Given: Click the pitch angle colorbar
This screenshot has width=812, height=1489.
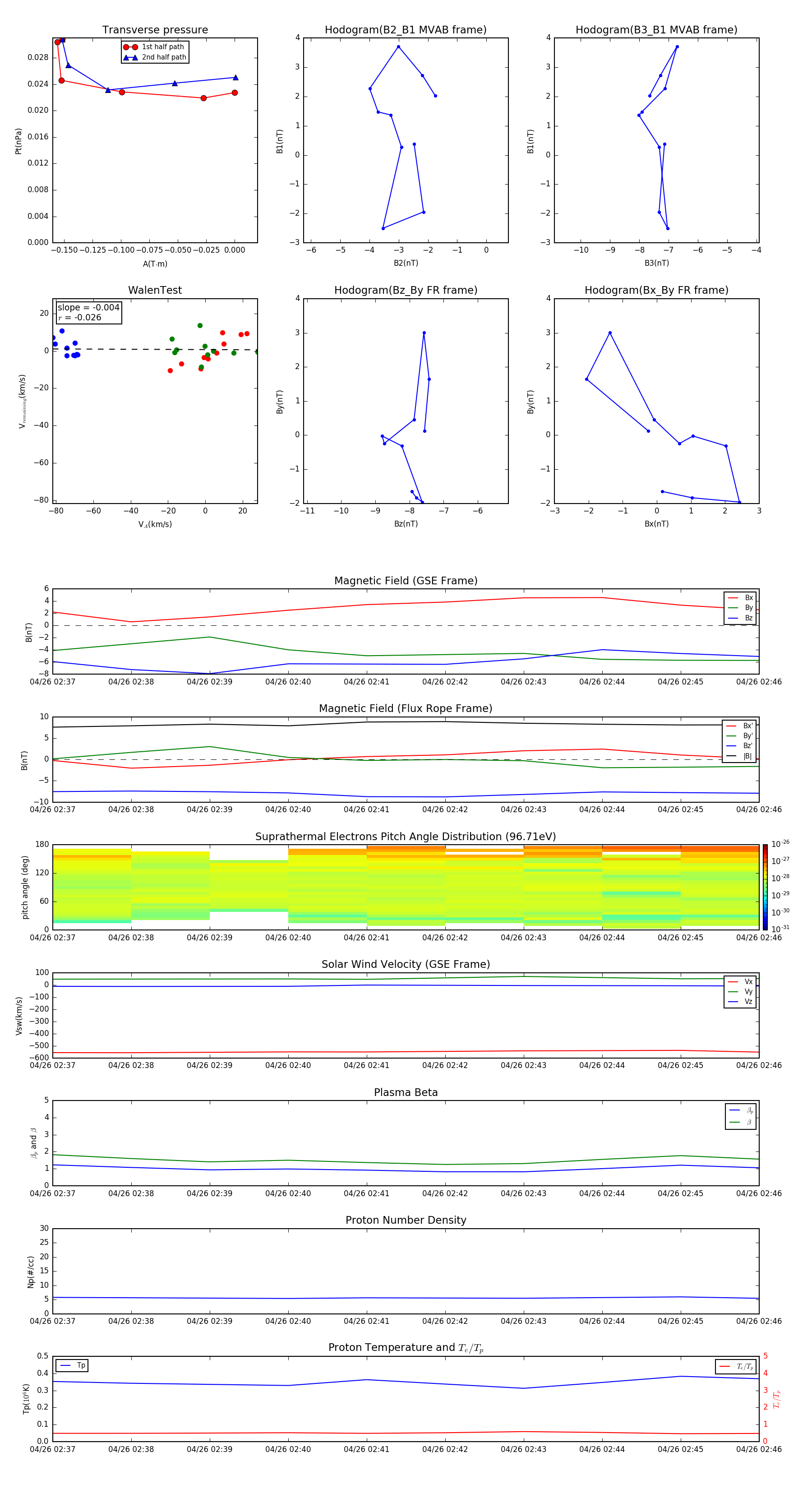Looking at the screenshot, I should click(765, 887).
